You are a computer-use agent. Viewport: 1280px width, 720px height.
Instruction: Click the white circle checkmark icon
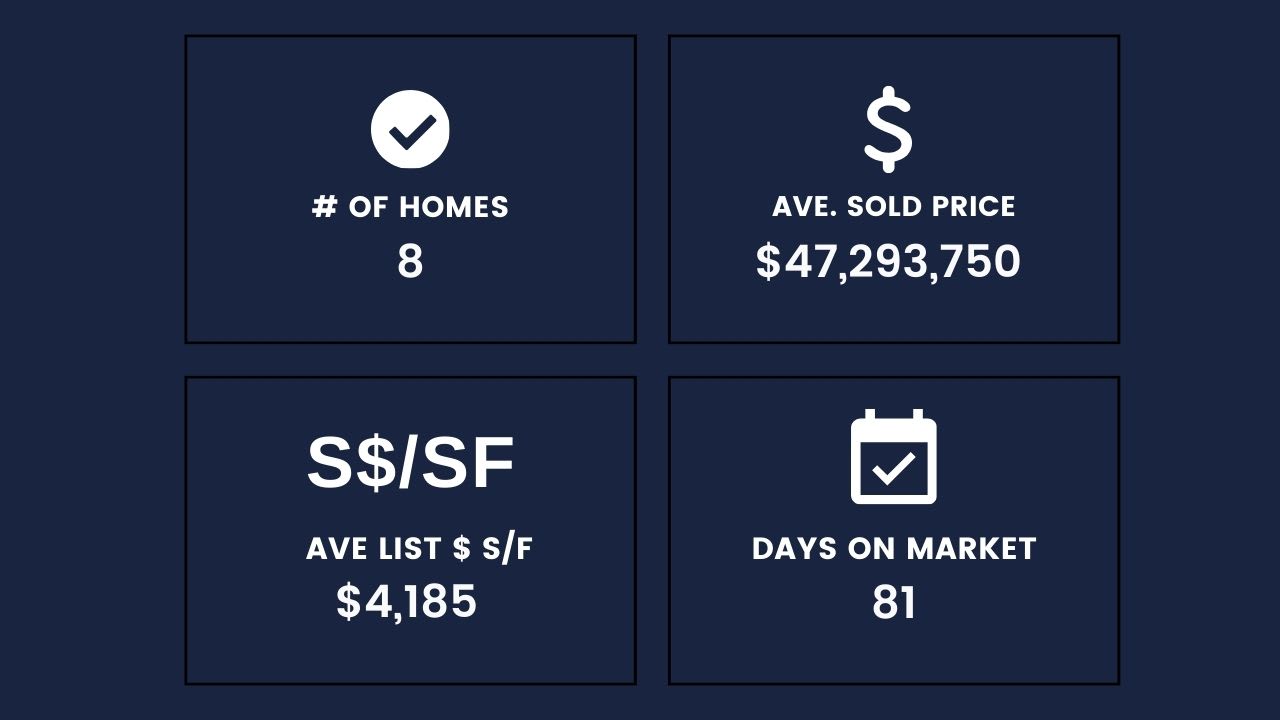tap(410, 129)
